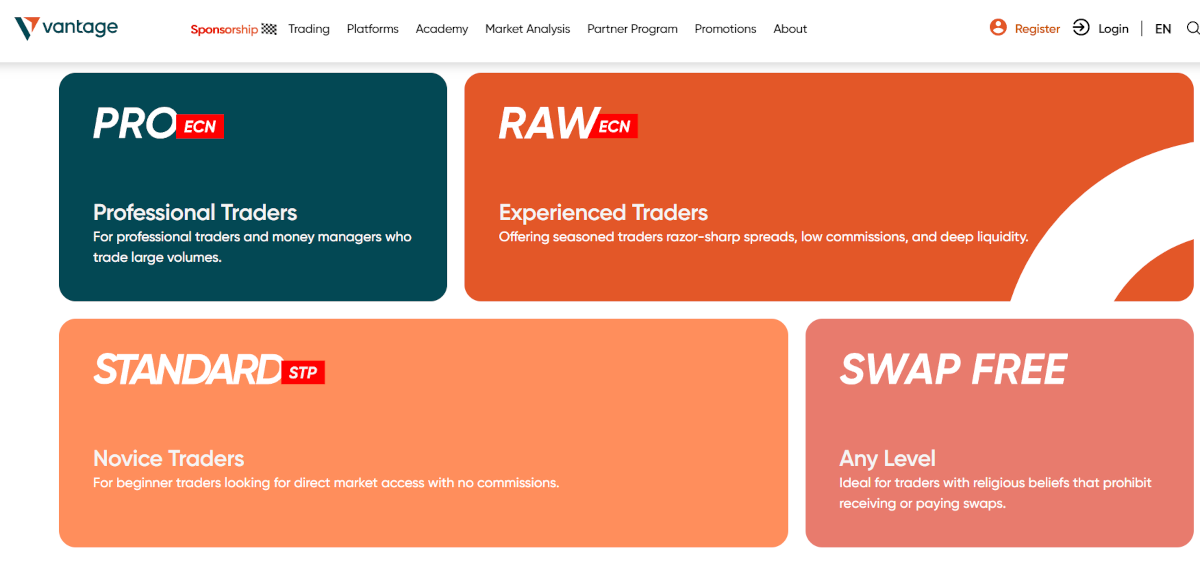Image resolution: width=1200 pixels, height=579 pixels.
Task: Select the RAW account card heading
Action: [x=547, y=124]
